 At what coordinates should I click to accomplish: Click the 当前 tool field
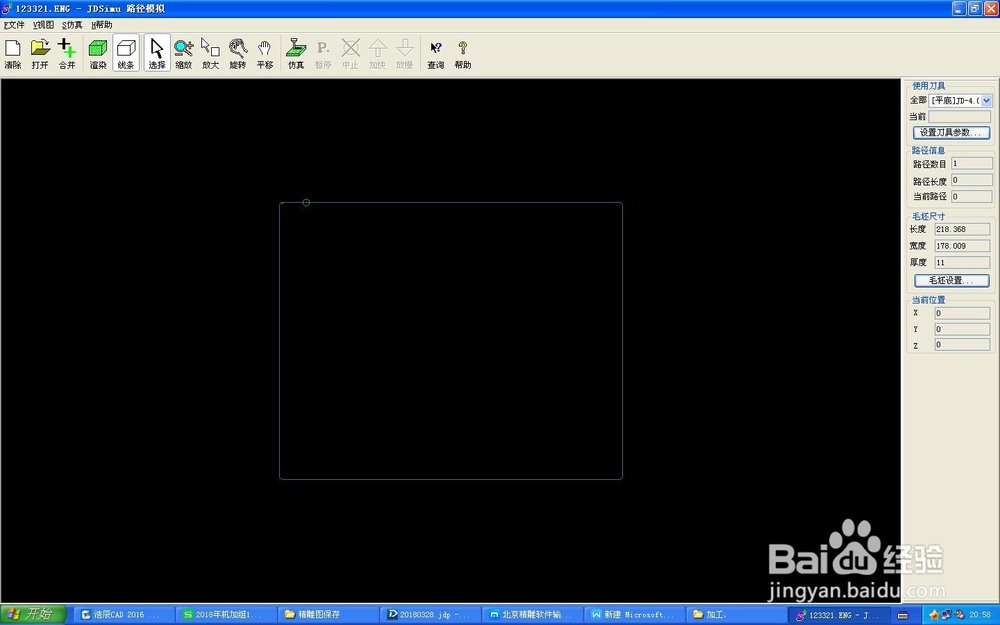960,117
